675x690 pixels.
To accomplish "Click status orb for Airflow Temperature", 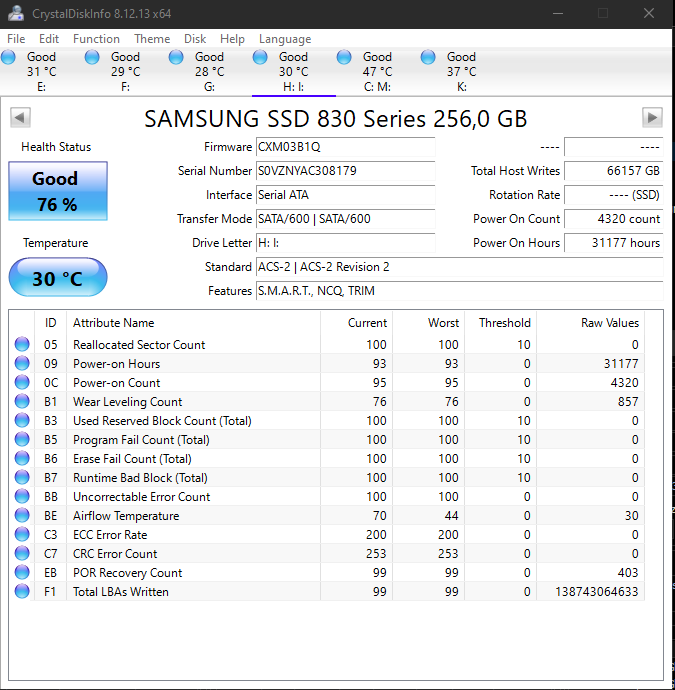I will 22,515.
